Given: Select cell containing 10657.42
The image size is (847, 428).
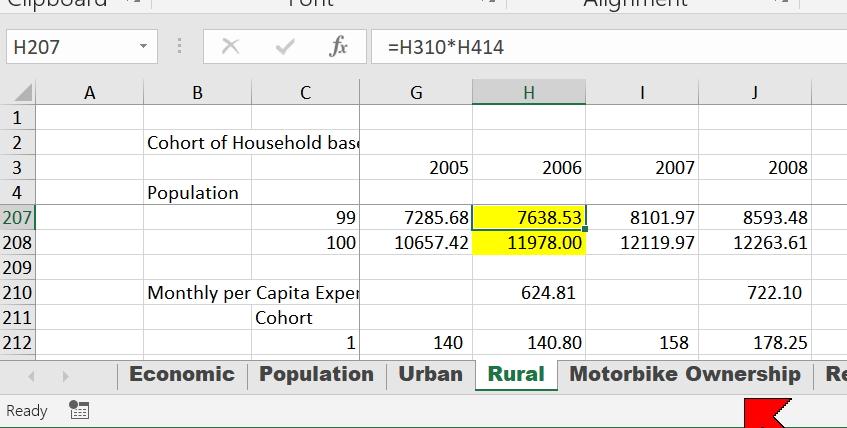Looking at the screenshot, I should 416,242.
